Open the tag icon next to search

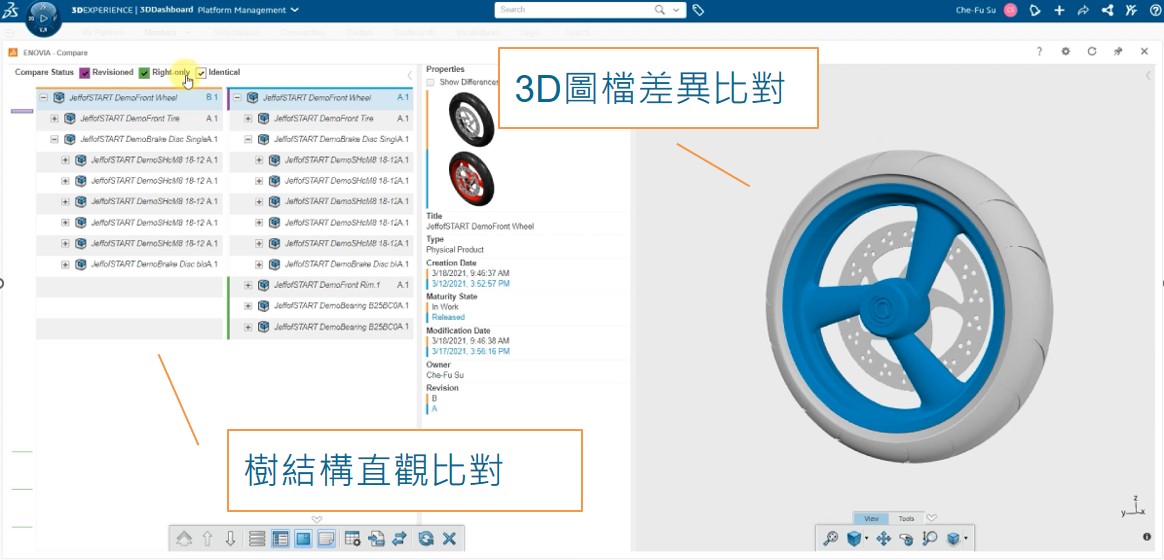click(698, 10)
